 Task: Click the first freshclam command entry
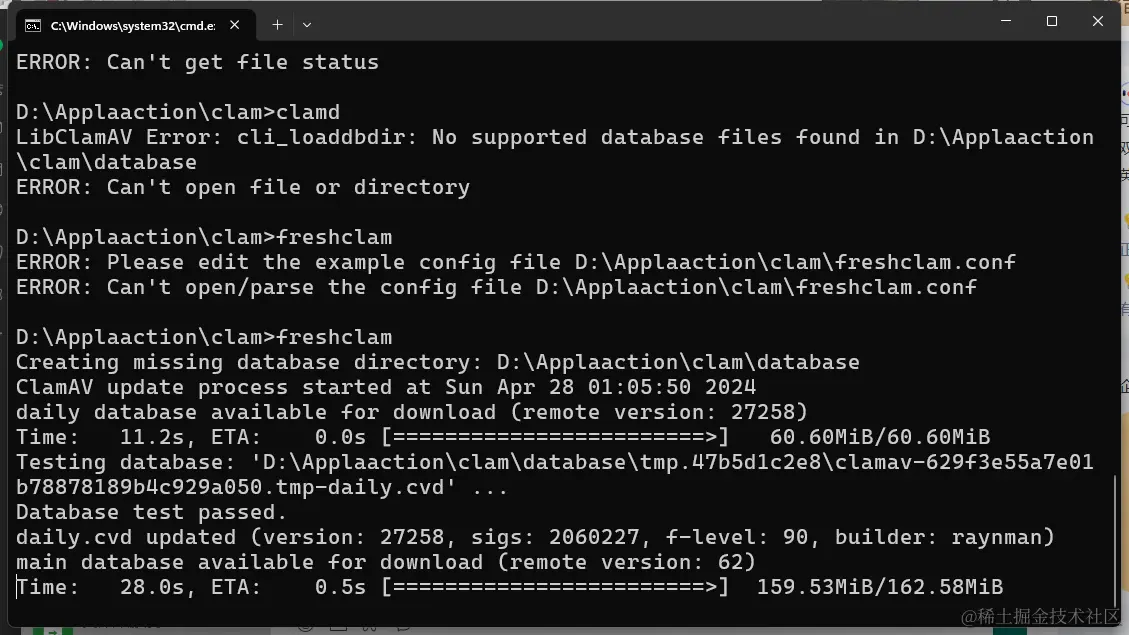[x=334, y=237]
